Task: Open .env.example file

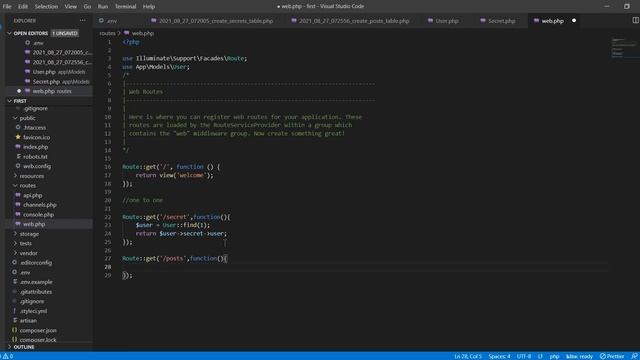Action: click(x=36, y=282)
